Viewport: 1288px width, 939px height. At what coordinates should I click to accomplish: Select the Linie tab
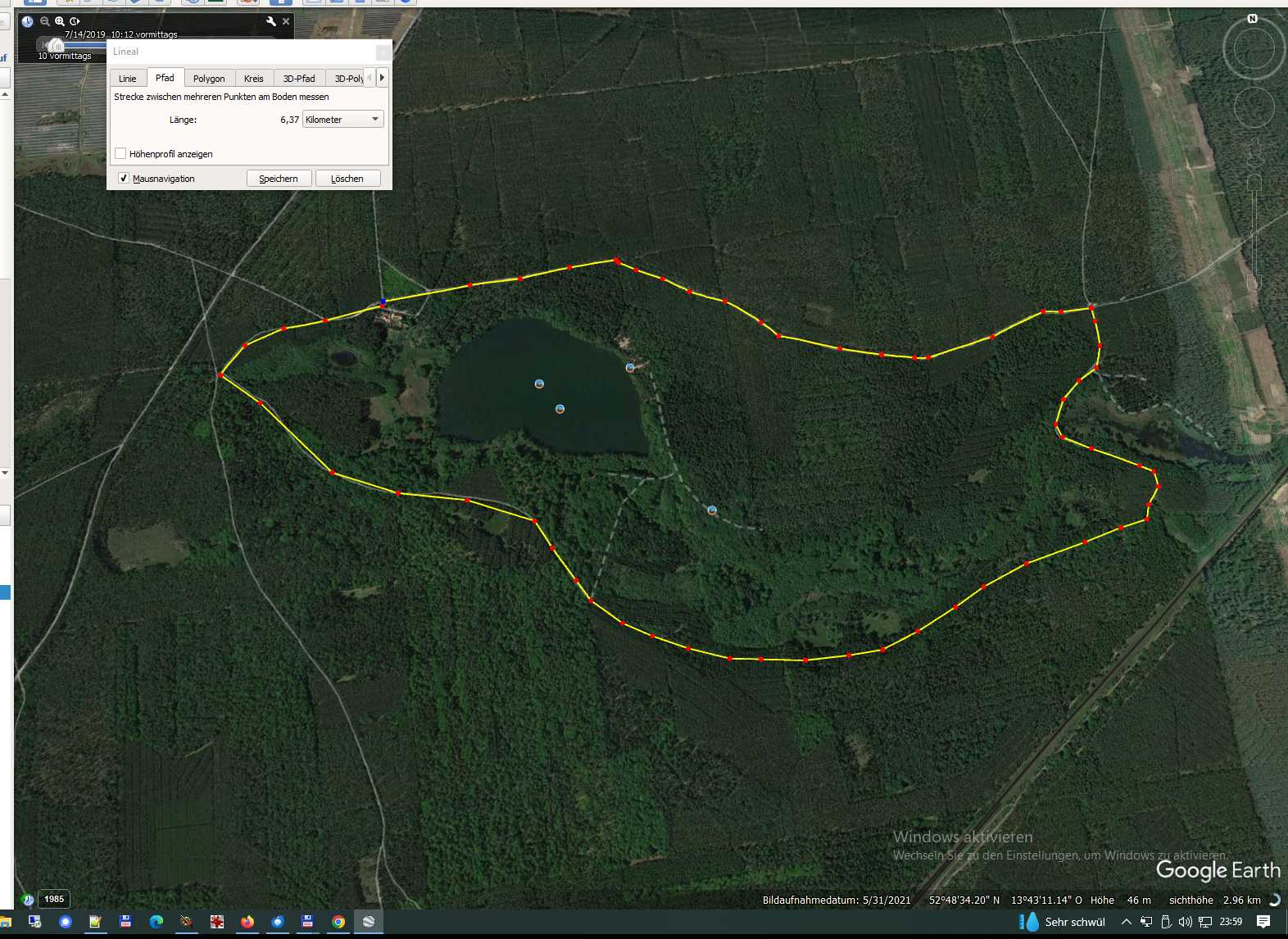pyautogui.click(x=127, y=79)
